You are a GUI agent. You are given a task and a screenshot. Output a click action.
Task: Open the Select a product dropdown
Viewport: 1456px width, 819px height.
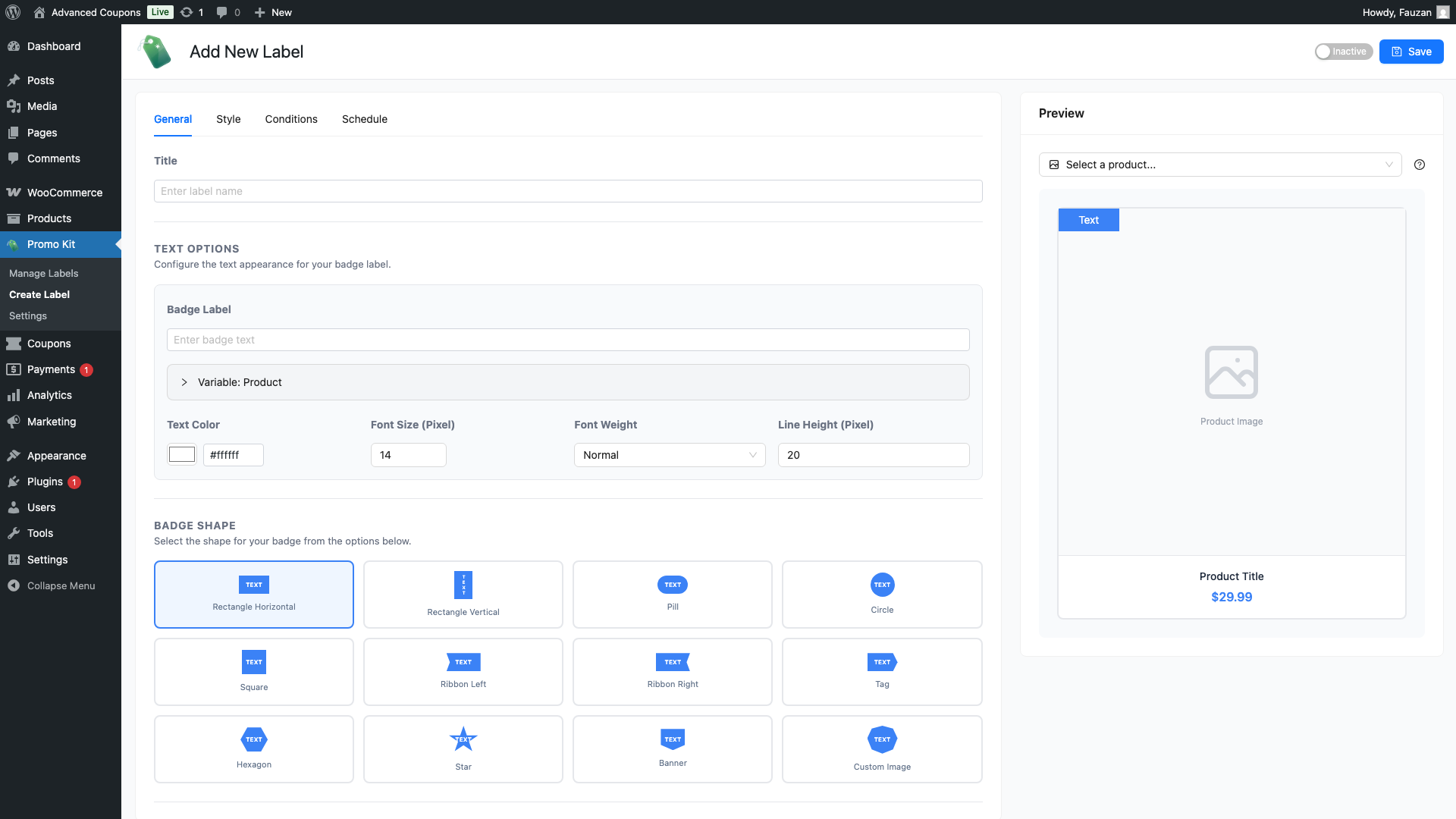[x=1219, y=165]
